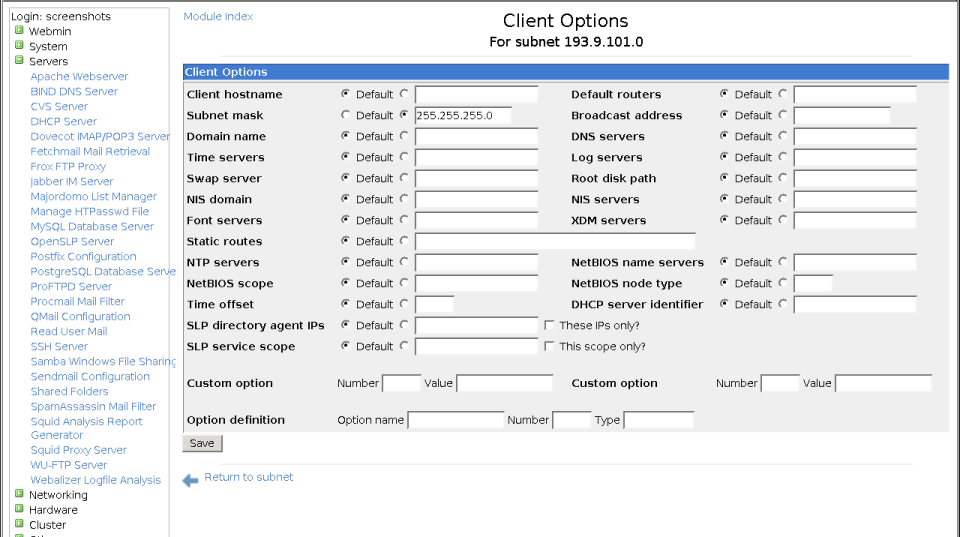Check the This scope only checkbox
Viewport: 960px width, 537px height.
549,346
